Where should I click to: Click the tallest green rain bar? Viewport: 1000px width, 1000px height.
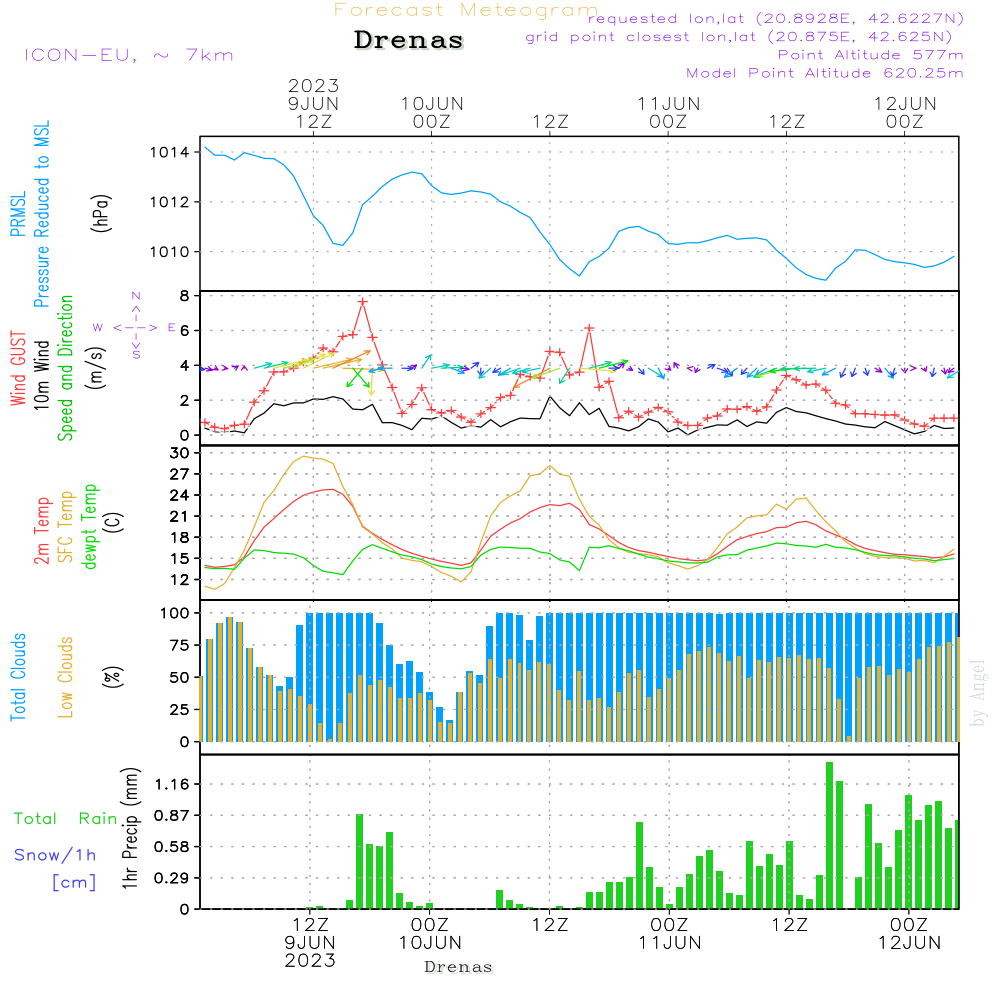[x=829, y=835]
